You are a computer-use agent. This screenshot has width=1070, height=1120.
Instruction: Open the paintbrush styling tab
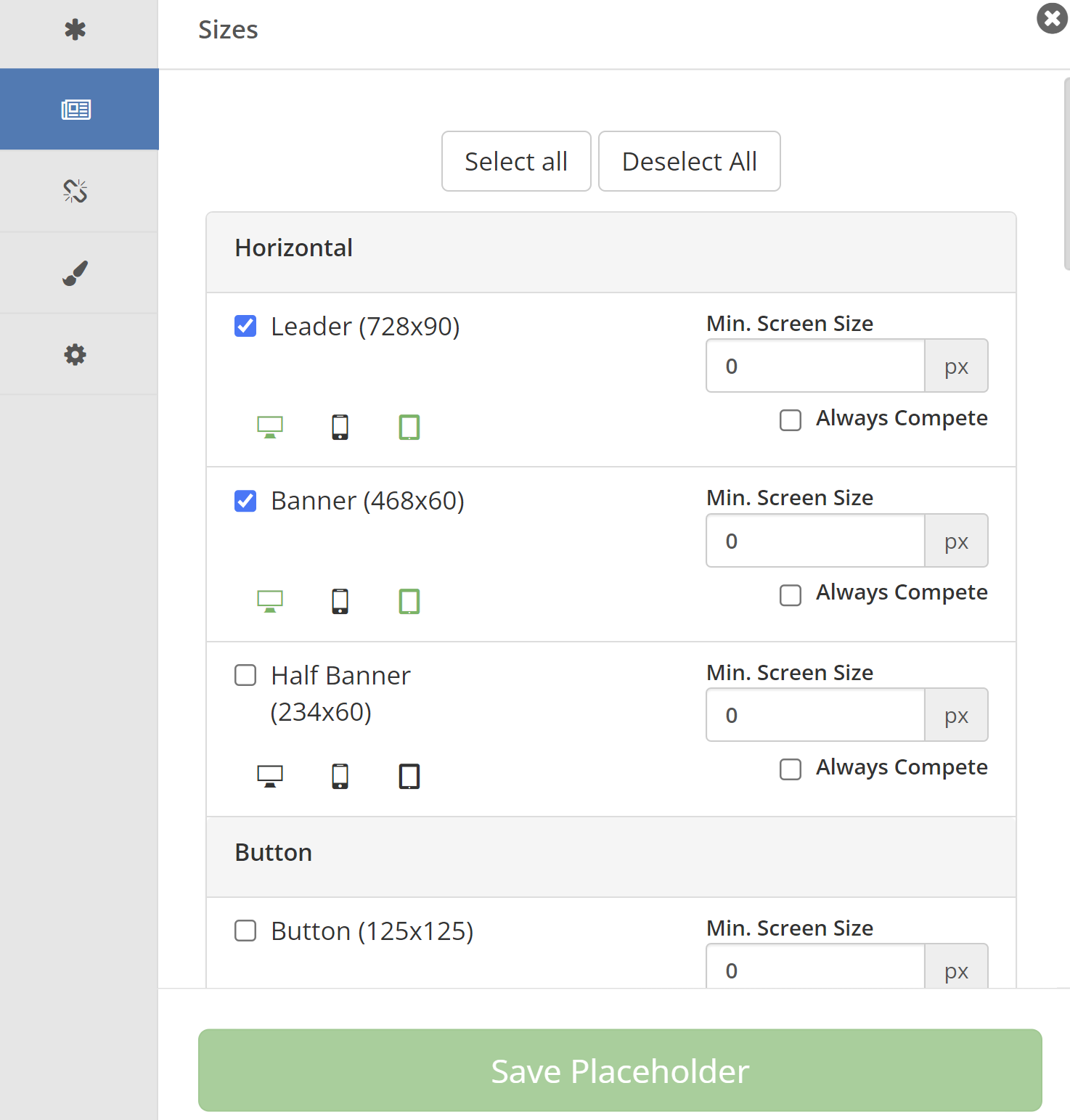tap(75, 273)
